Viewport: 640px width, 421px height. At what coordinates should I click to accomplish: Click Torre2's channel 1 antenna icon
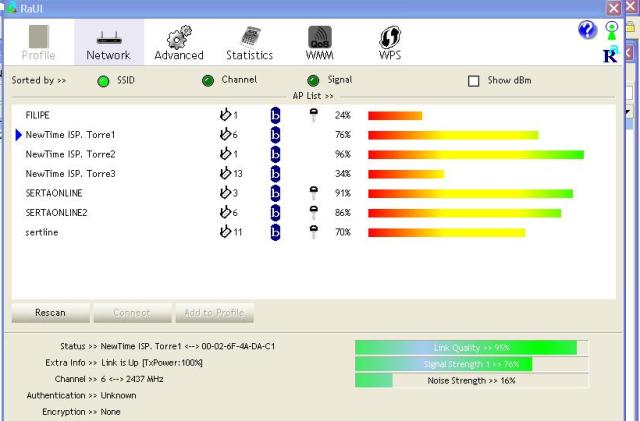(x=225, y=154)
